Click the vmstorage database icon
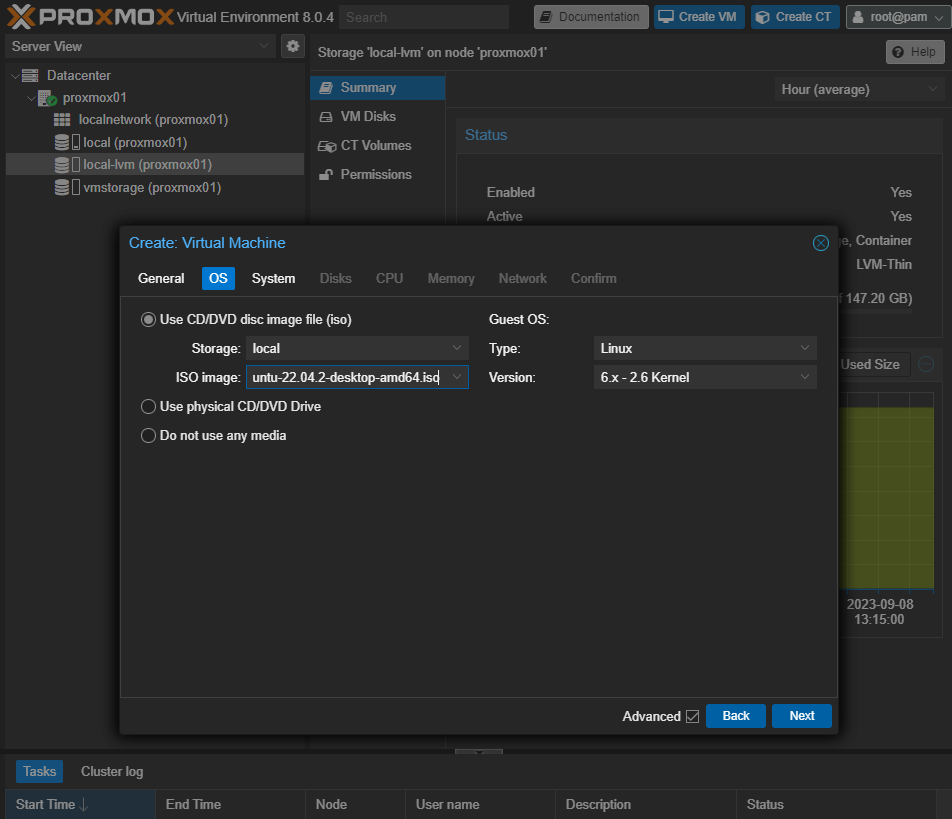This screenshot has width=952, height=819. [x=62, y=188]
